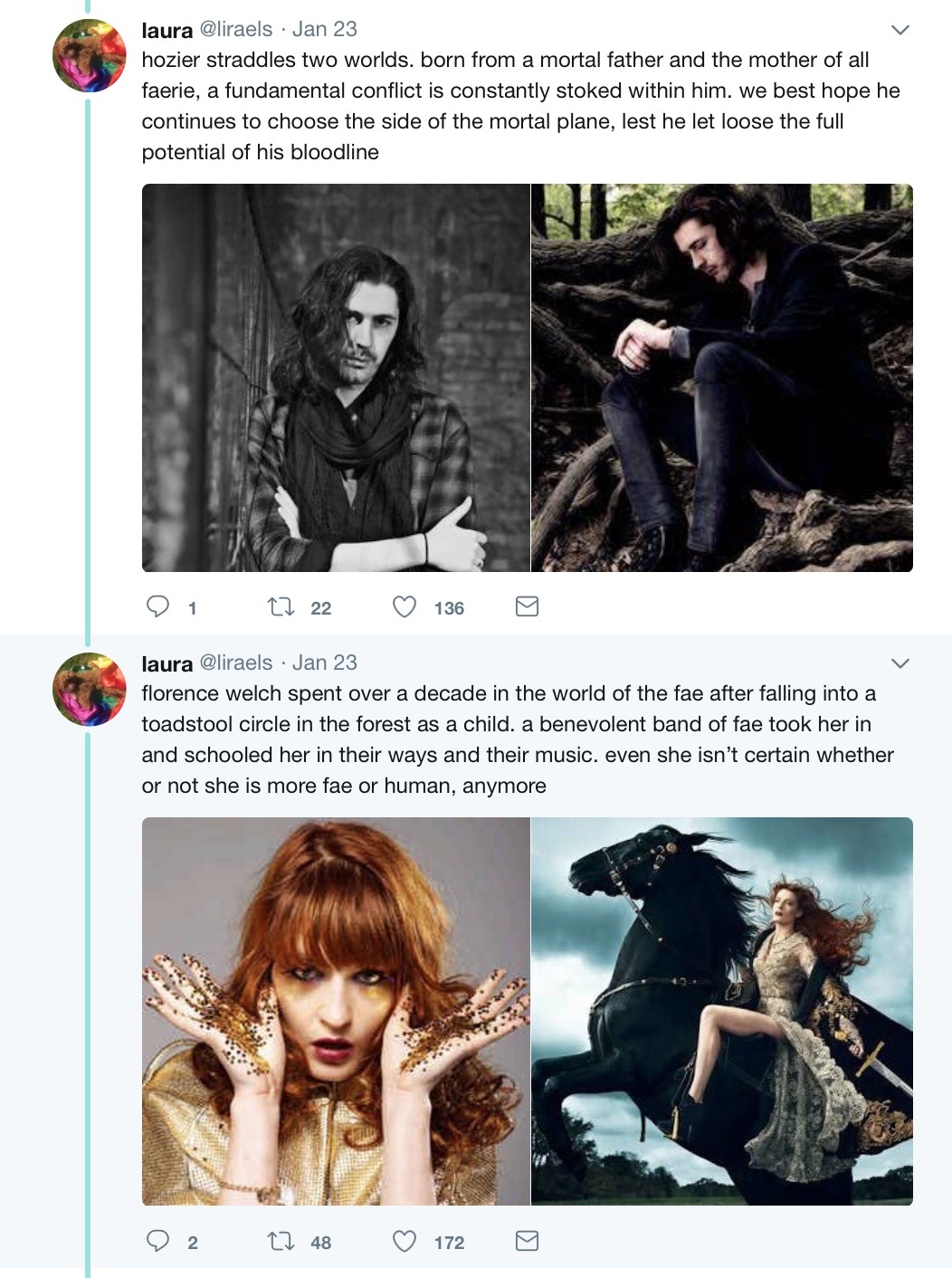952x1278 pixels.
Task: View hozier sitting in forest photo
Action: [x=721, y=377]
